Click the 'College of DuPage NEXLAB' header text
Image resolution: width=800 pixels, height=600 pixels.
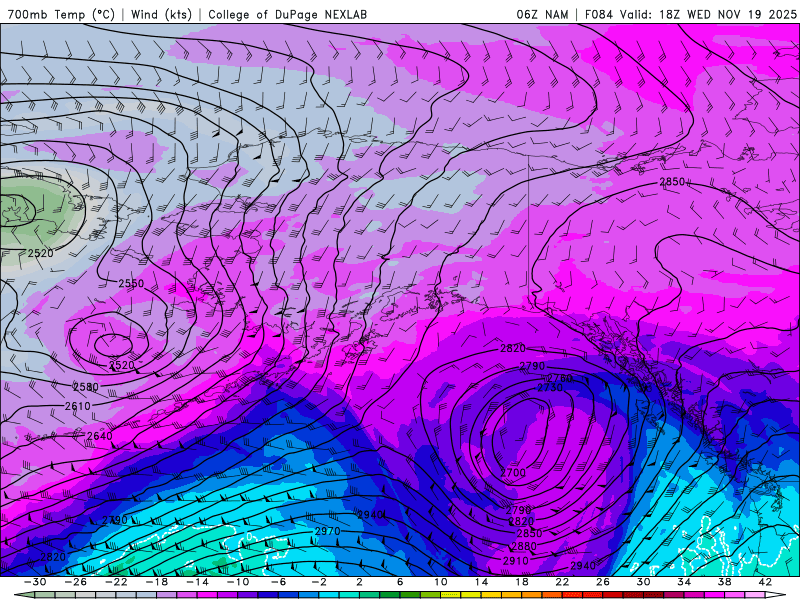(x=287, y=14)
